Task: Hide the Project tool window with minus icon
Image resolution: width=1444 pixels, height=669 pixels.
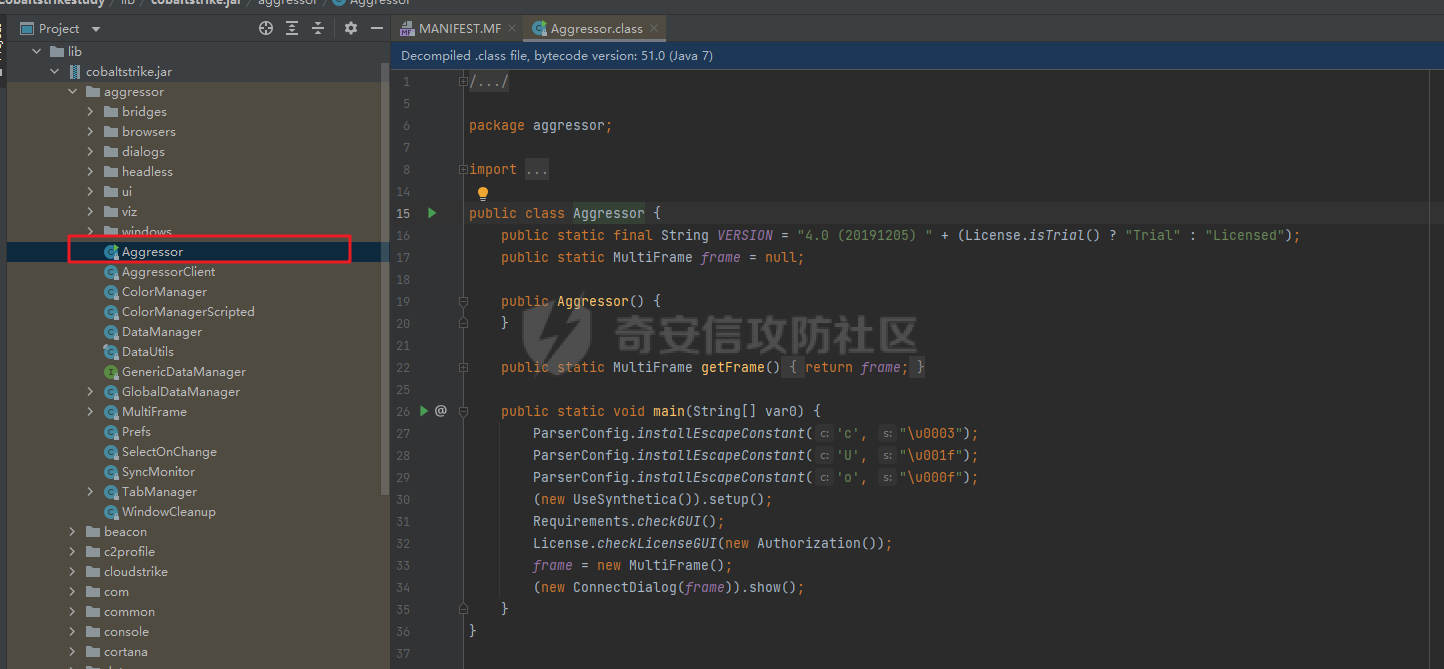Action: [x=376, y=29]
